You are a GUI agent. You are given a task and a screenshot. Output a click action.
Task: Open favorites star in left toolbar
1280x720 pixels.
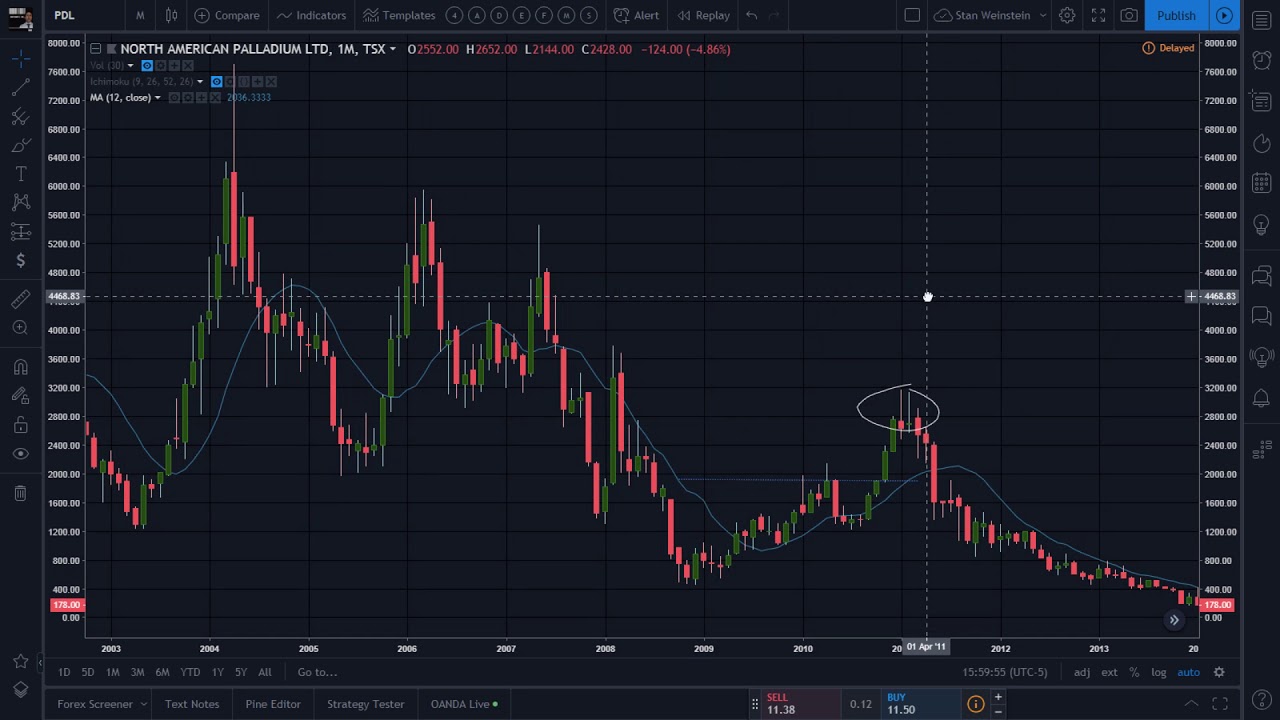20,661
